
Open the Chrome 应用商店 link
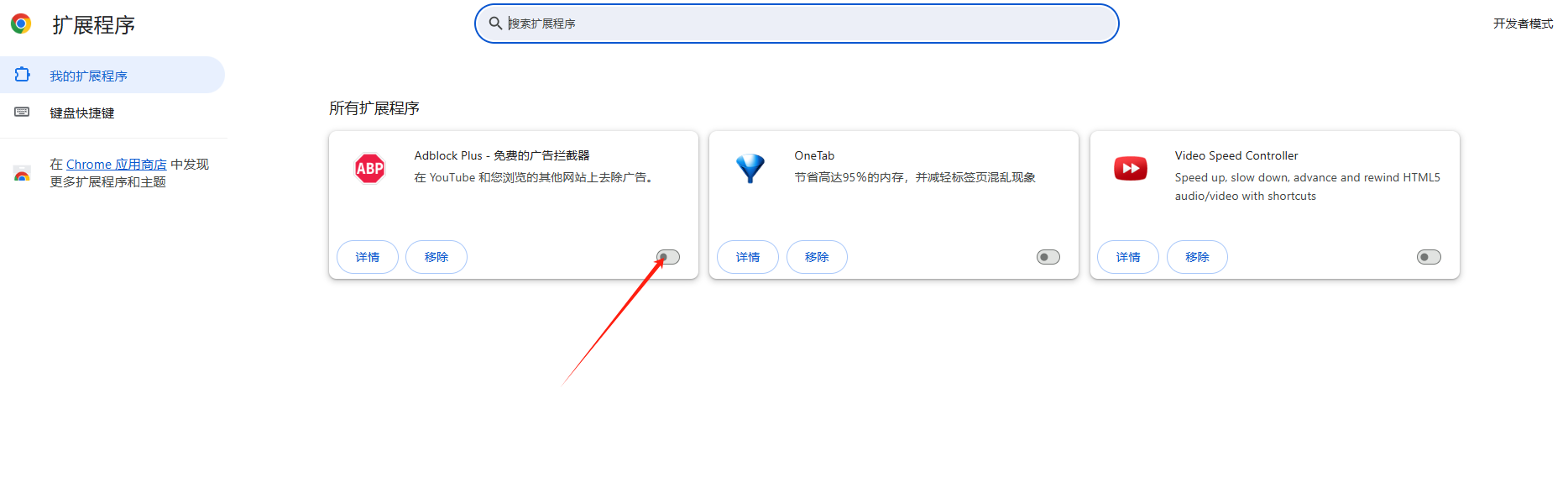(117, 165)
